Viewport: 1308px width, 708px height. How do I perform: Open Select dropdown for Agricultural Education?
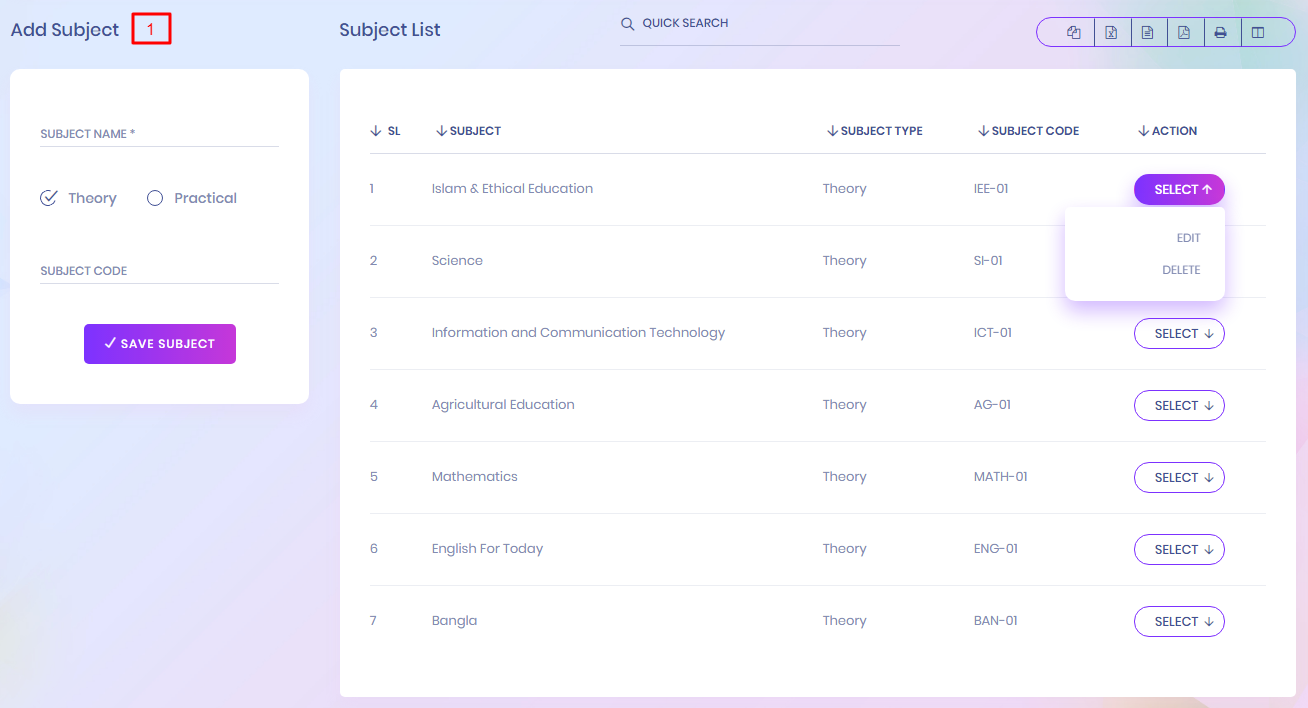(x=1179, y=405)
